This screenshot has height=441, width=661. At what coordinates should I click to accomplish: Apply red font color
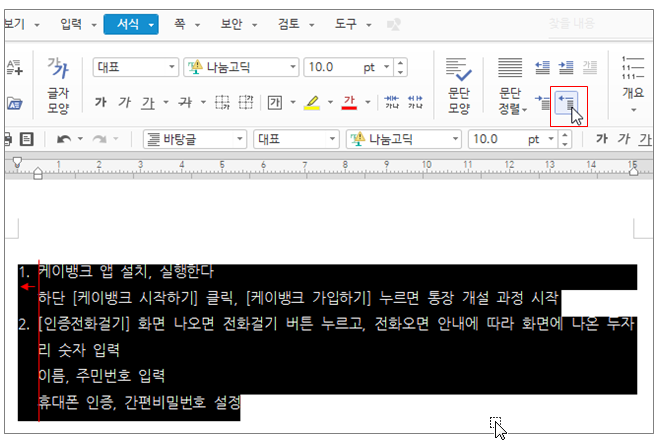[349, 102]
